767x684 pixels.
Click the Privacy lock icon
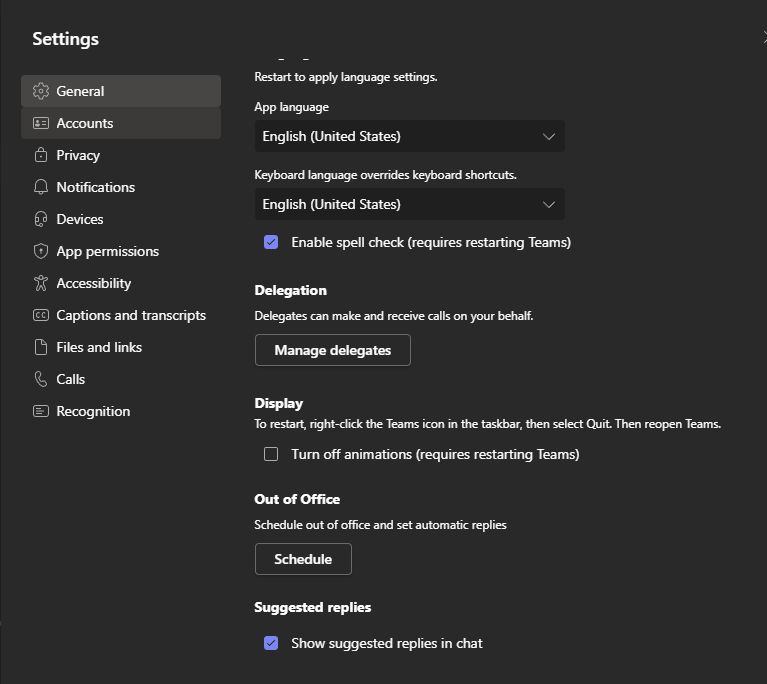41,155
